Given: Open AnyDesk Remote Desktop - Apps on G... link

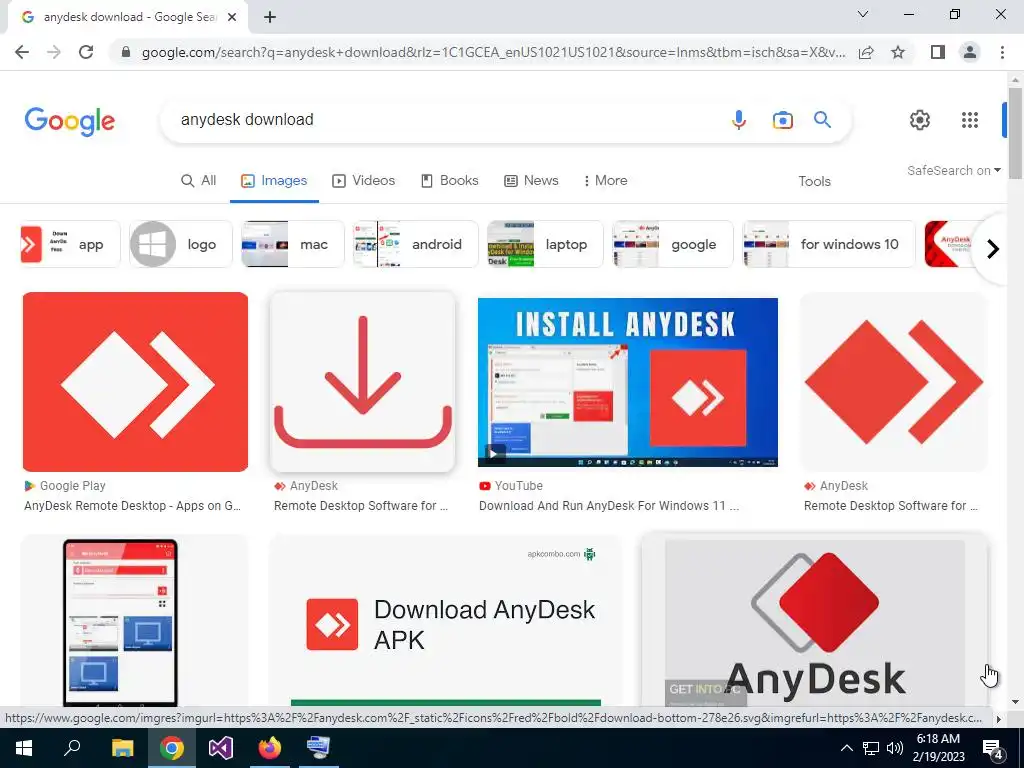Looking at the screenshot, I should tap(133, 505).
